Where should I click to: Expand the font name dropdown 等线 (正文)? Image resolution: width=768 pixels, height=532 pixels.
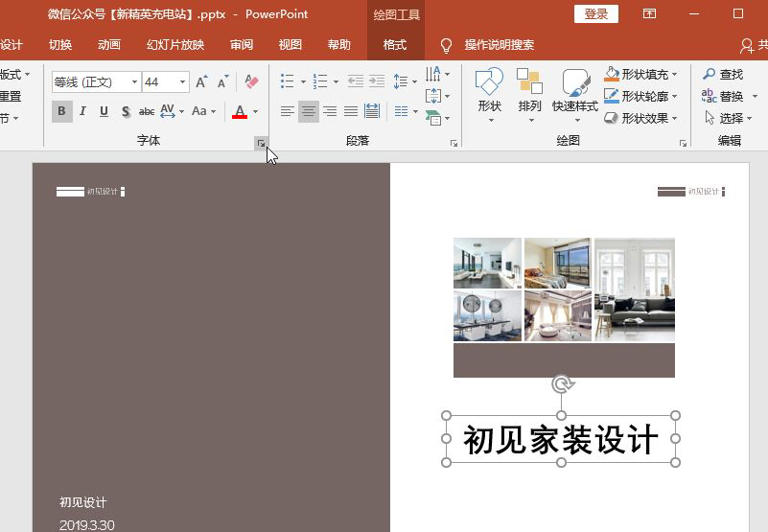[134, 82]
